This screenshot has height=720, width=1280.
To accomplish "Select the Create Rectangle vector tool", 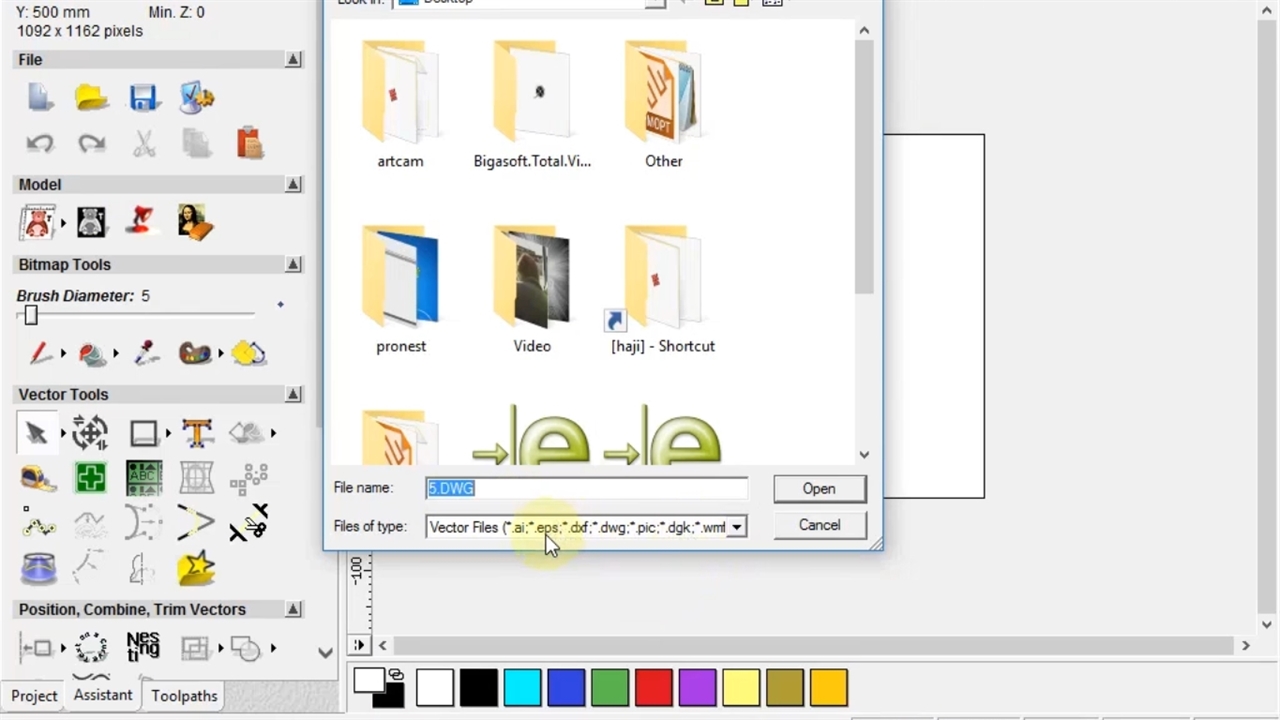I will (x=143, y=433).
